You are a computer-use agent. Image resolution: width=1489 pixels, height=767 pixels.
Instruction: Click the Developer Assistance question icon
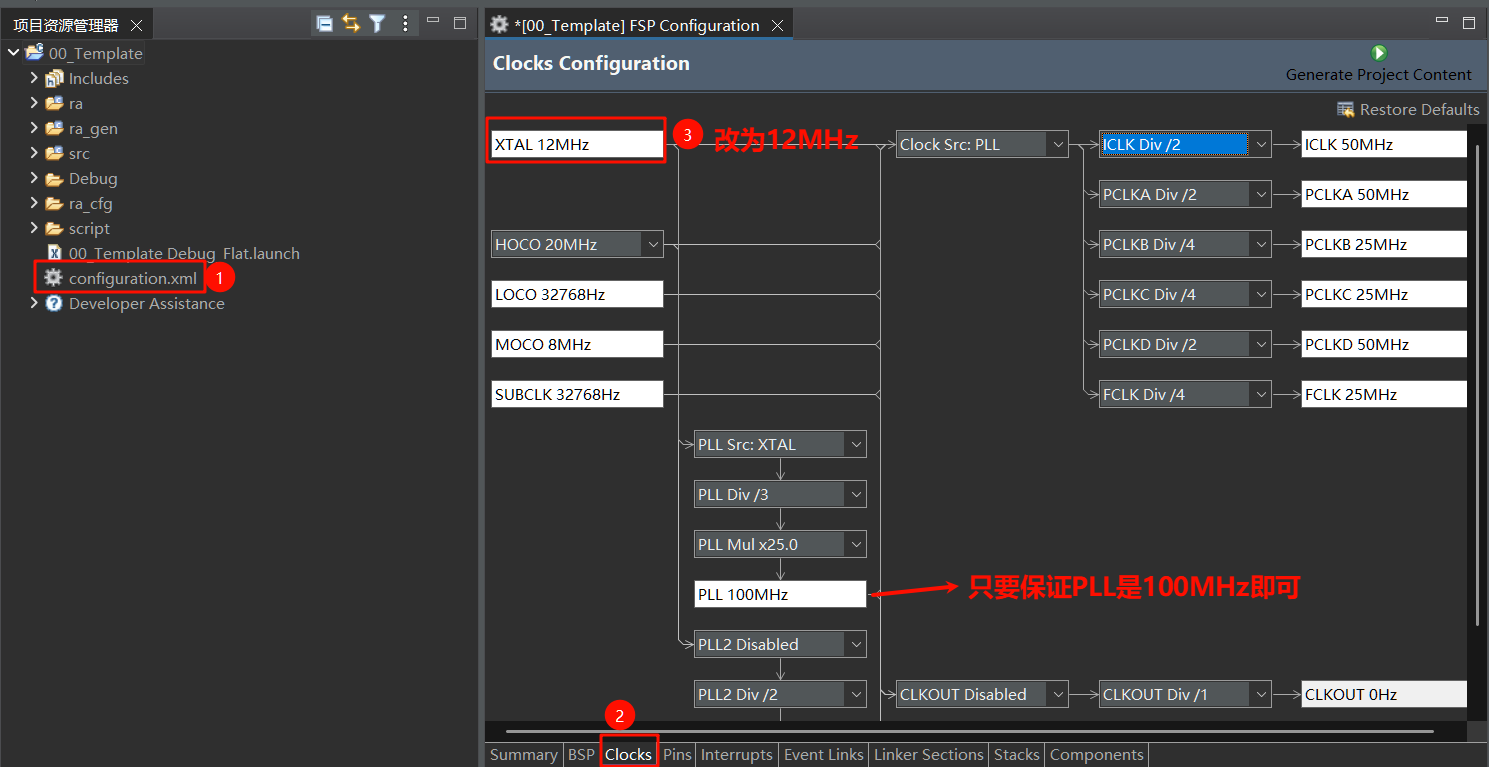[x=54, y=303]
